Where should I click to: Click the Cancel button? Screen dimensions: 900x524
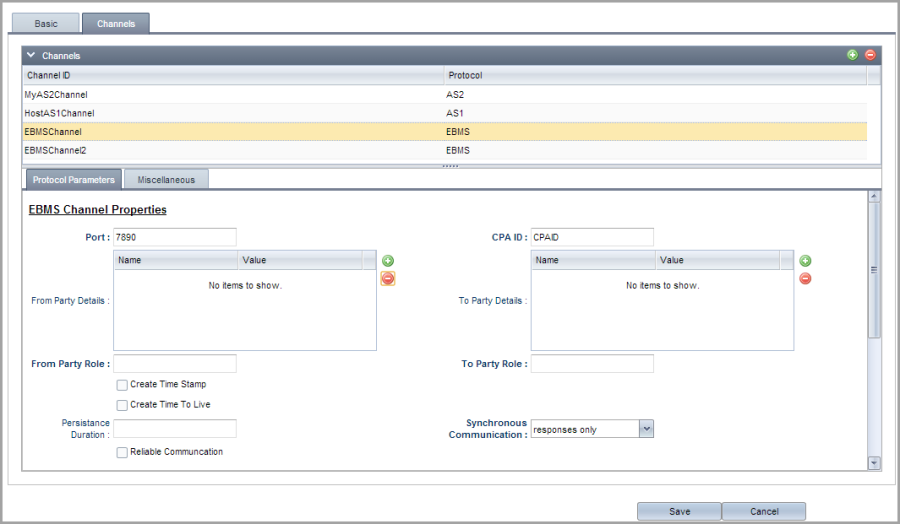(x=763, y=511)
